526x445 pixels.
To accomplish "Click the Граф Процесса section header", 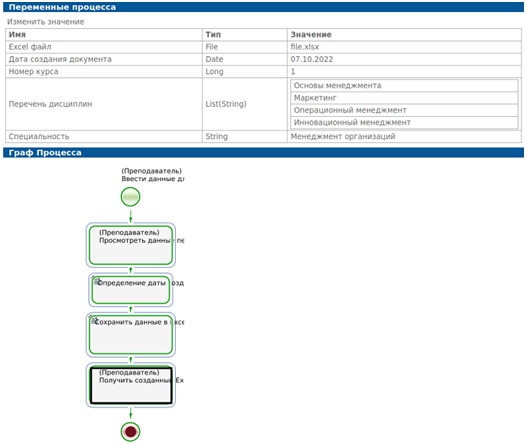I will (263, 153).
